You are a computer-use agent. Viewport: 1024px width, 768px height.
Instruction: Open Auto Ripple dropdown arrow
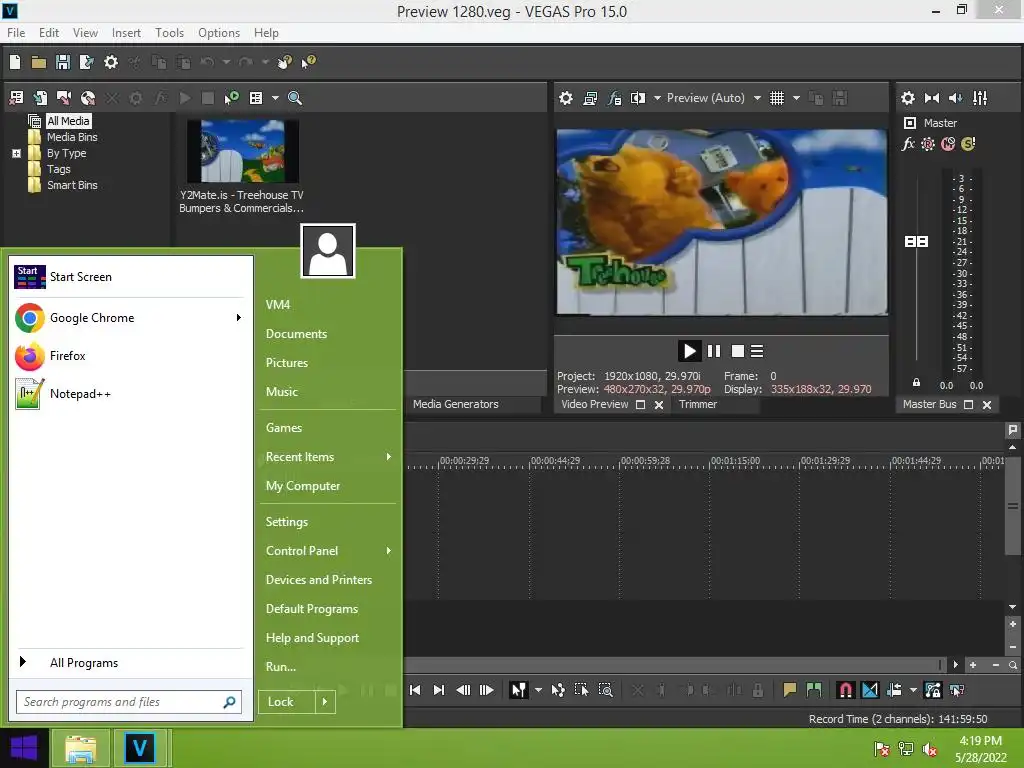click(913, 690)
